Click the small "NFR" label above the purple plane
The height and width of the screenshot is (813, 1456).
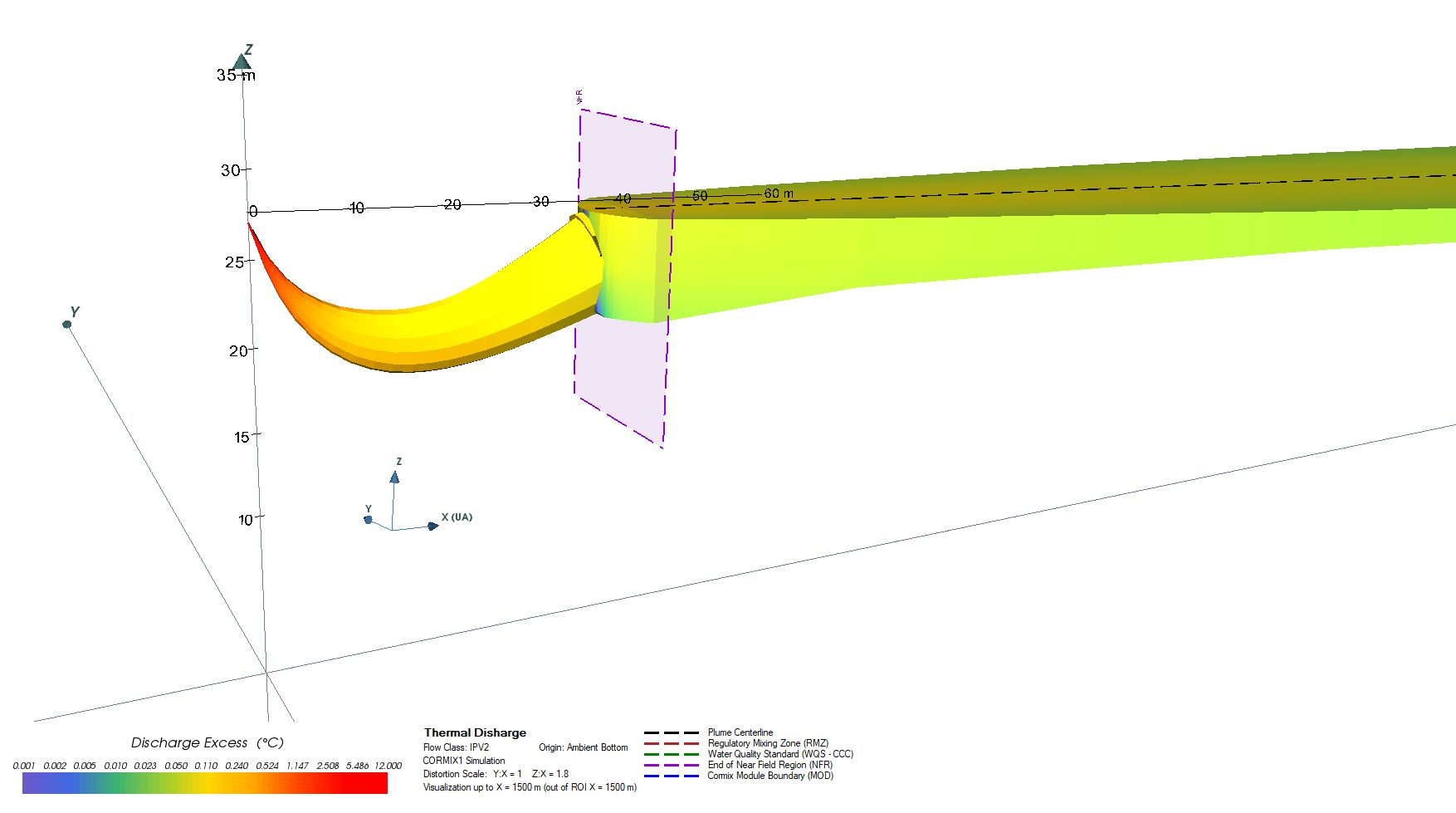579,97
